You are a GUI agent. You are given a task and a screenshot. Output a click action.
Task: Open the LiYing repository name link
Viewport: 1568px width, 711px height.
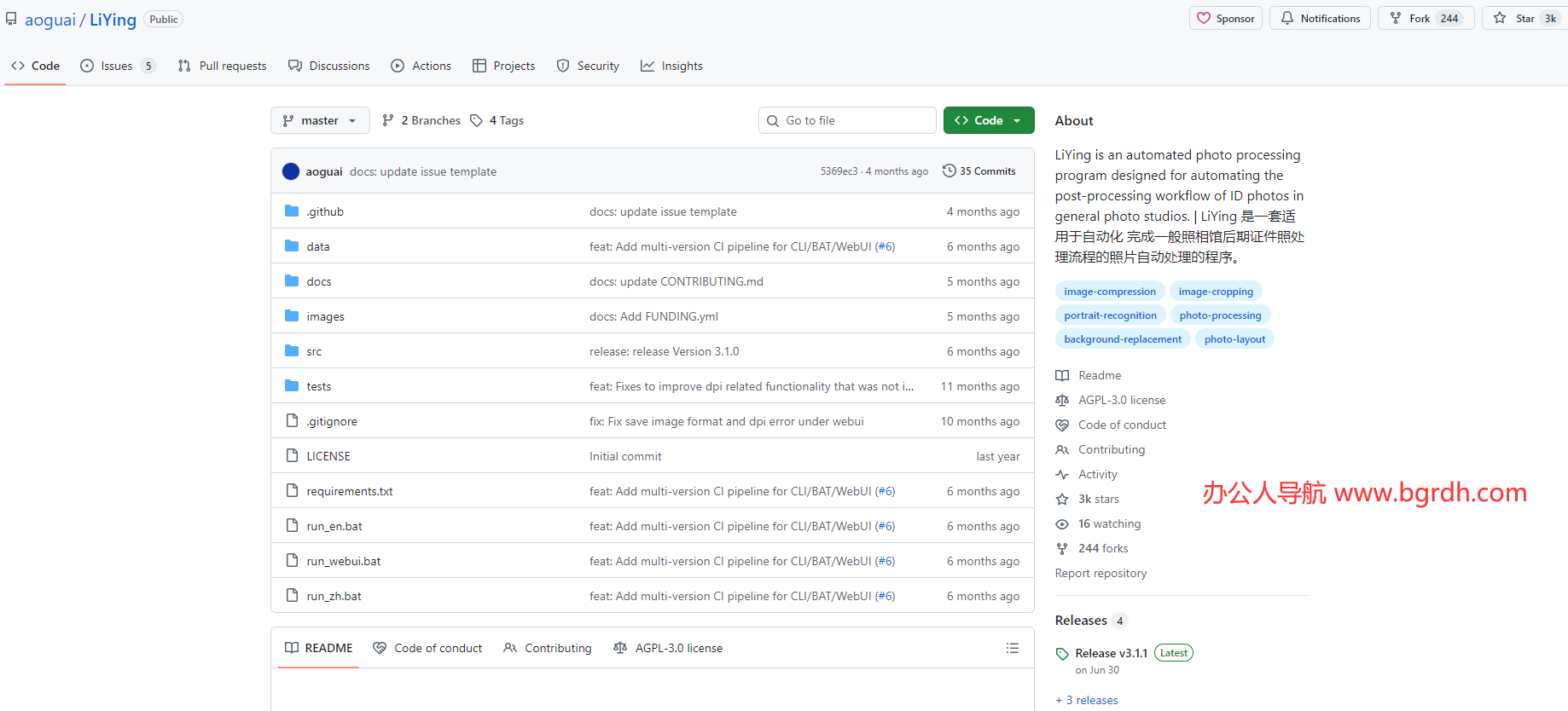[113, 20]
